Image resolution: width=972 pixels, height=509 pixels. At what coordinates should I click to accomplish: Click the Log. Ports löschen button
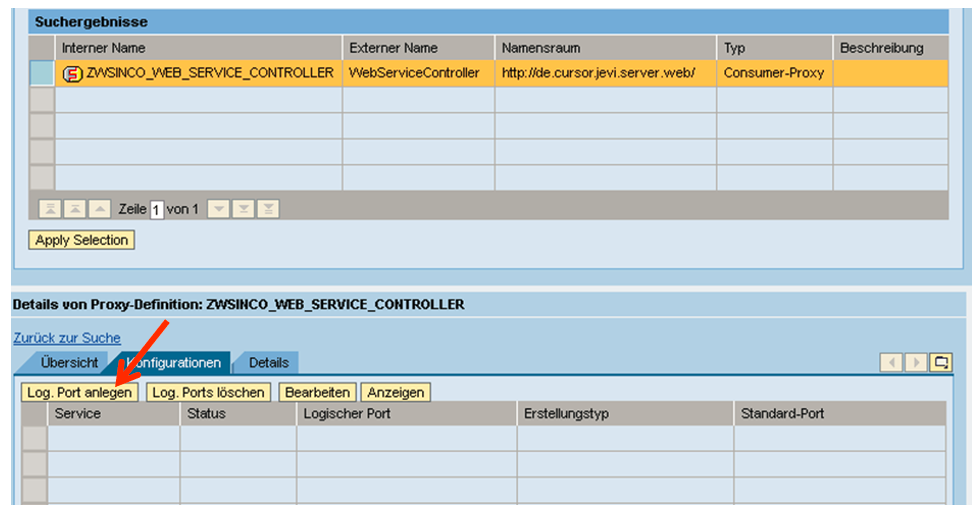tap(208, 393)
